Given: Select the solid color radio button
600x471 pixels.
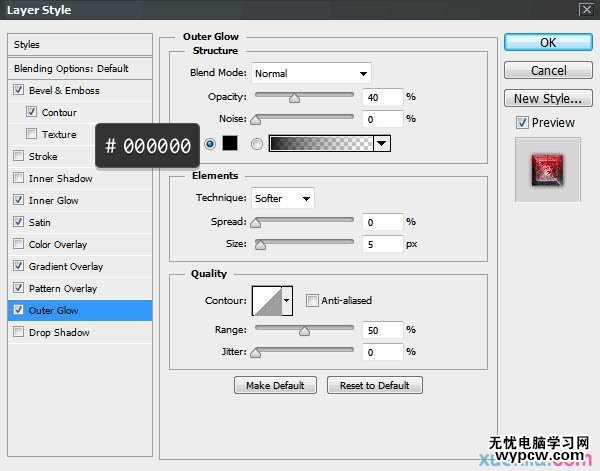Looking at the screenshot, I should [210, 144].
